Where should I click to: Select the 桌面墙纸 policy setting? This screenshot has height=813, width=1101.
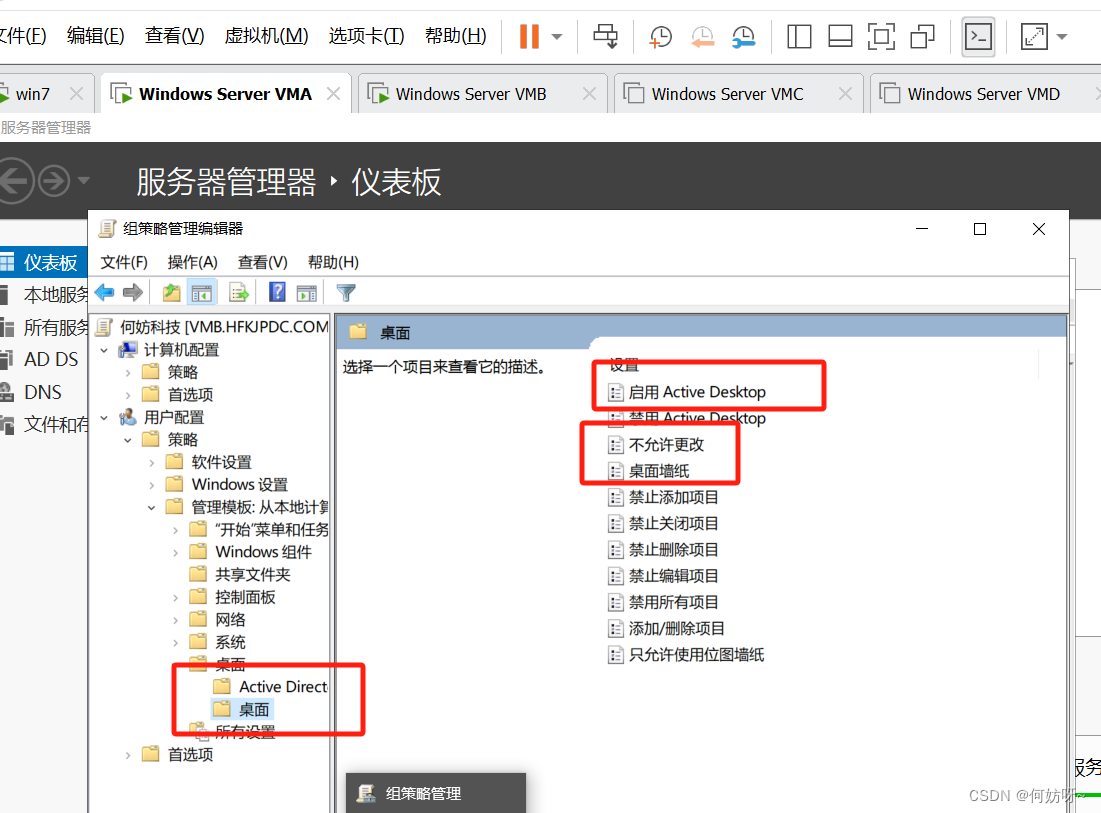(x=658, y=471)
